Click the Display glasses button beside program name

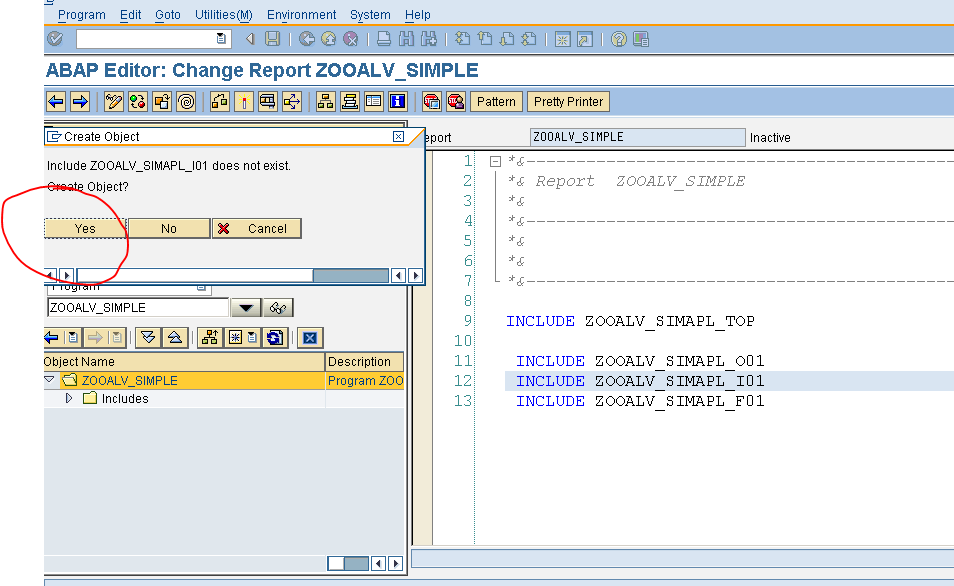278,308
